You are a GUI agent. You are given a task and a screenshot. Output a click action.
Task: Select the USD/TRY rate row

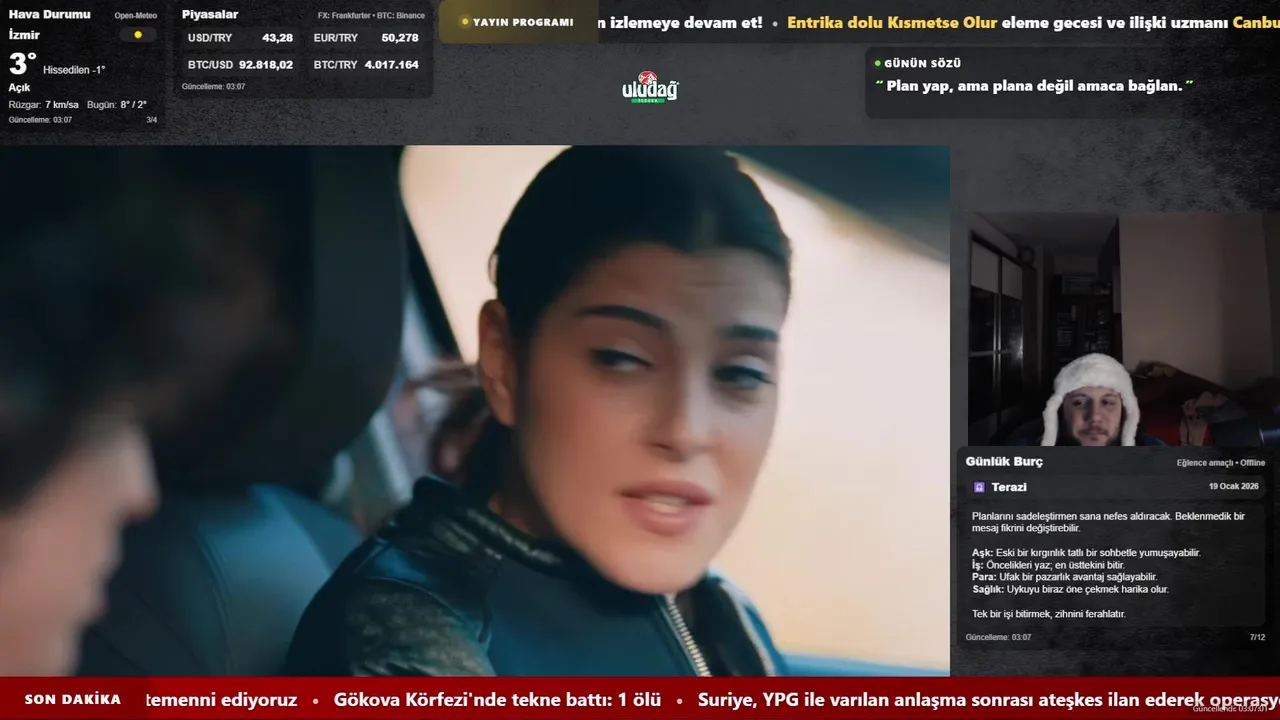click(x=240, y=38)
